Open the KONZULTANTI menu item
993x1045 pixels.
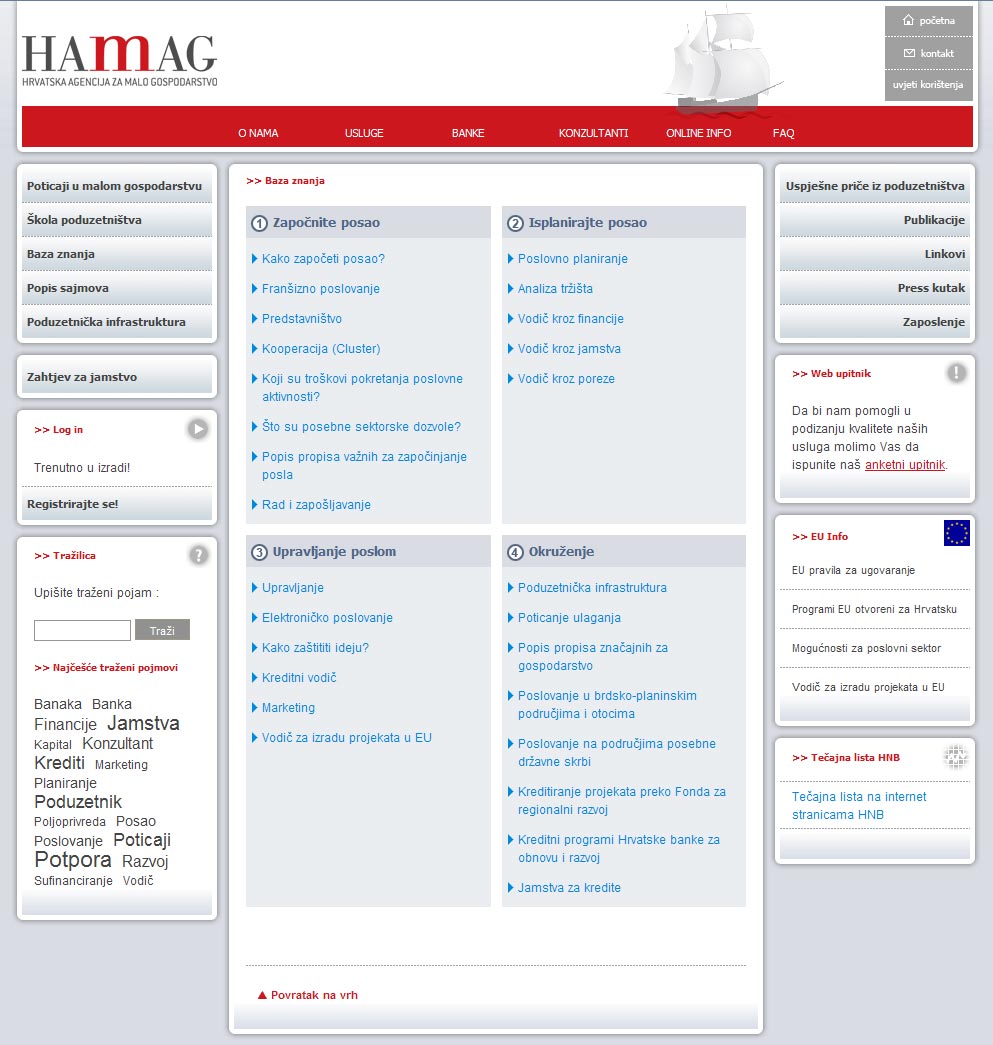click(593, 133)
